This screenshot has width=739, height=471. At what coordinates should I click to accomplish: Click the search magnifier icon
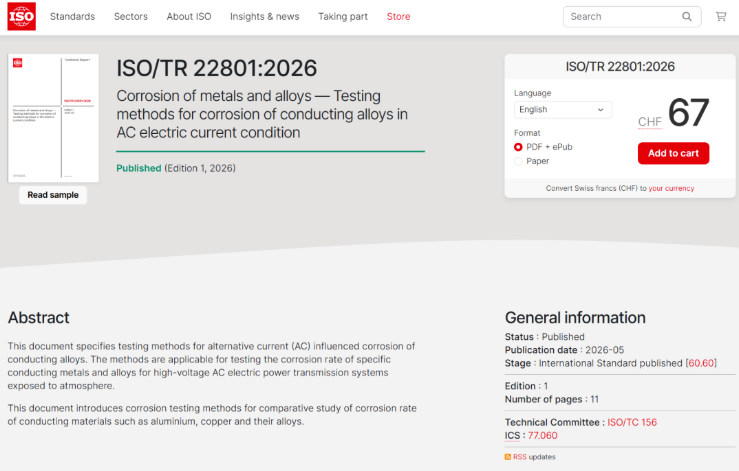click(687, 17)
